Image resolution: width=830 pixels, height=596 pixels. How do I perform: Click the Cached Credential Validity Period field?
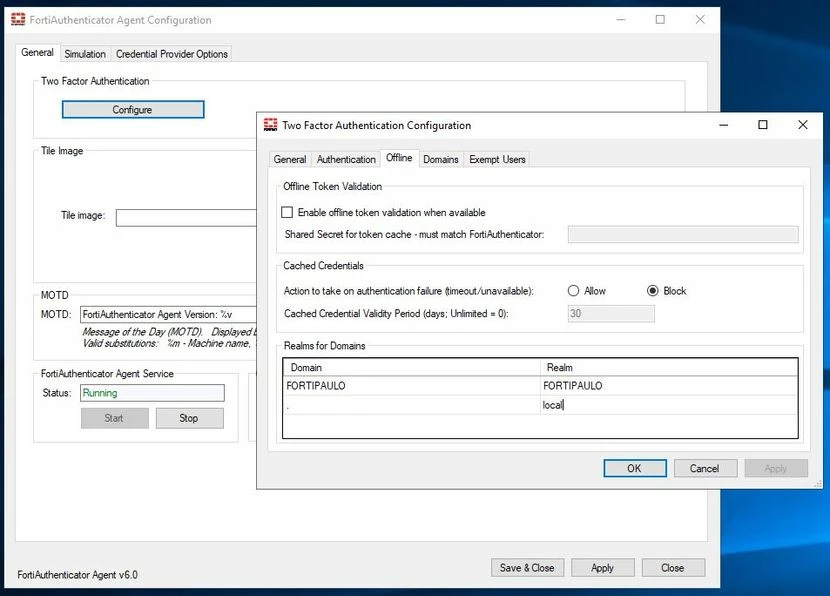pyautogui.click(x=611, y=313)
